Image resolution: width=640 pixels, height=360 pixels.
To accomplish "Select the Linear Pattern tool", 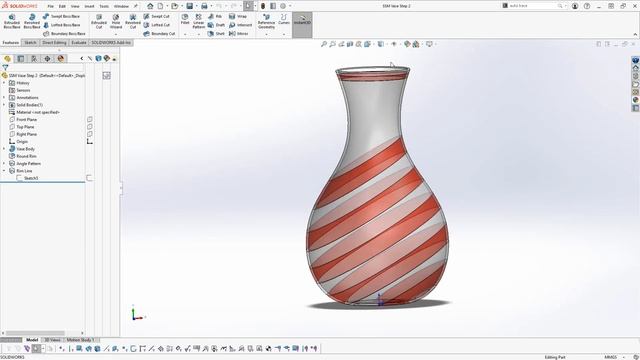I will click(198, 21).
